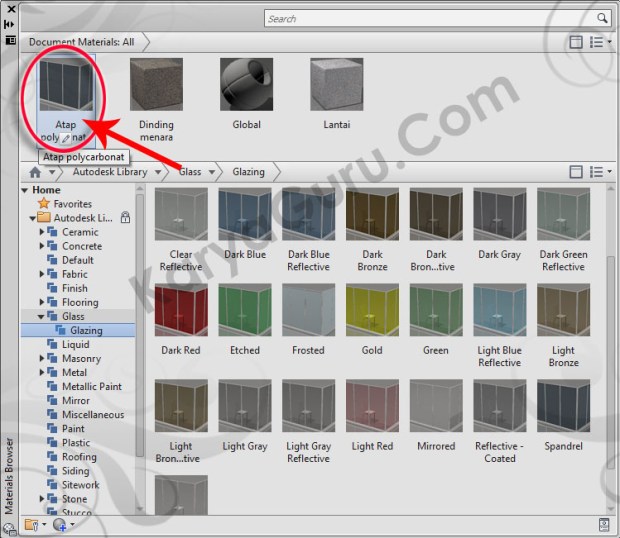
Task: Open library view options dropdown
Action: [601, 172]
